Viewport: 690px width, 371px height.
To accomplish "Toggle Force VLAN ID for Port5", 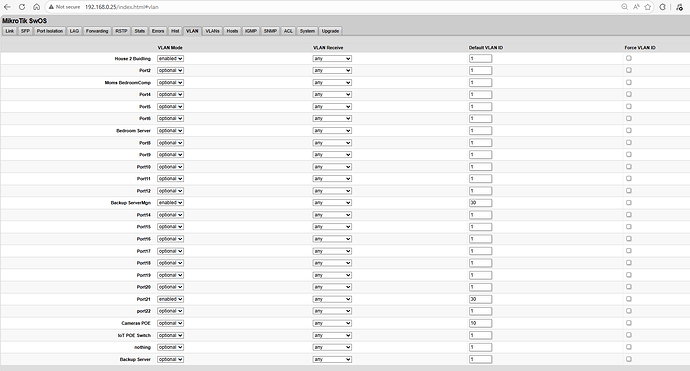I will tap(628, 107).
